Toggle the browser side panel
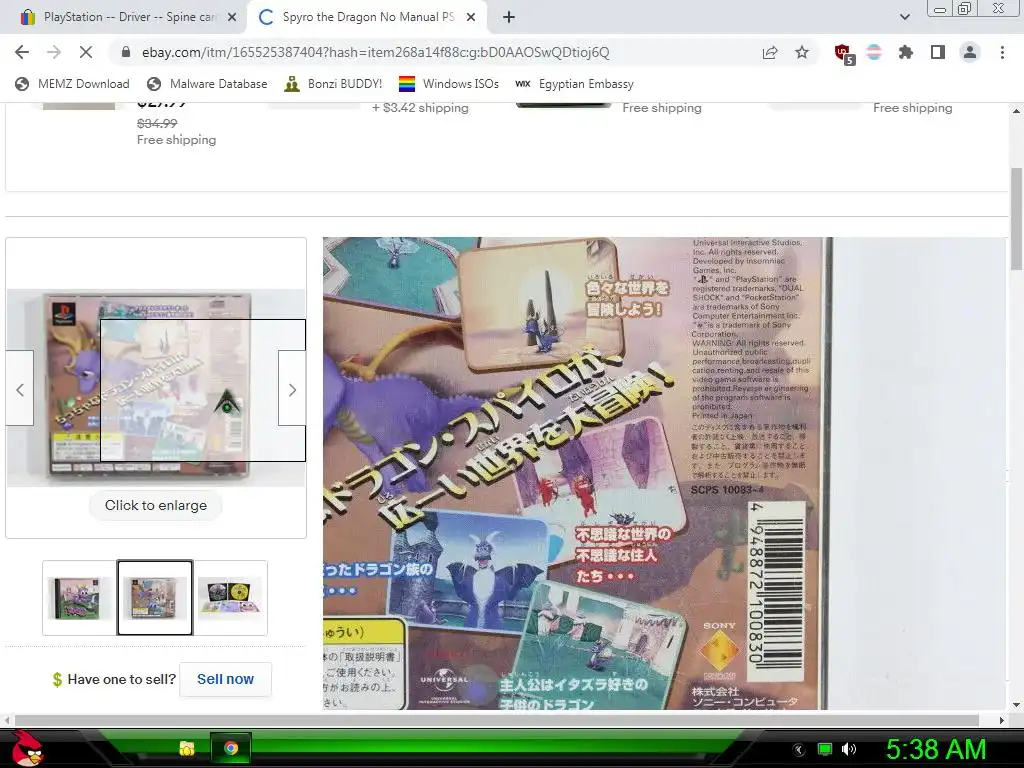The image size is (1024, 768). pos(938,52)
